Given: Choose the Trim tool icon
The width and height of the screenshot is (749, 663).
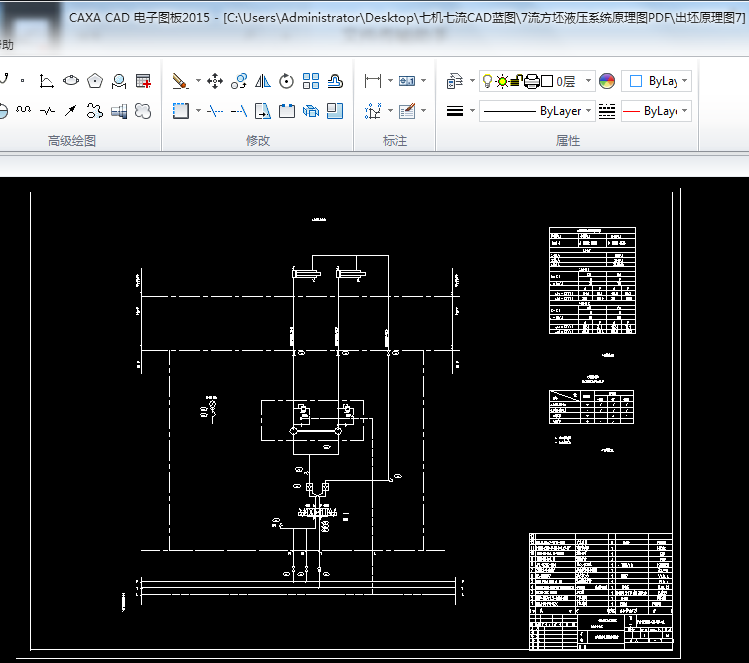Looking at the screenshot, I should coord(215,110).
